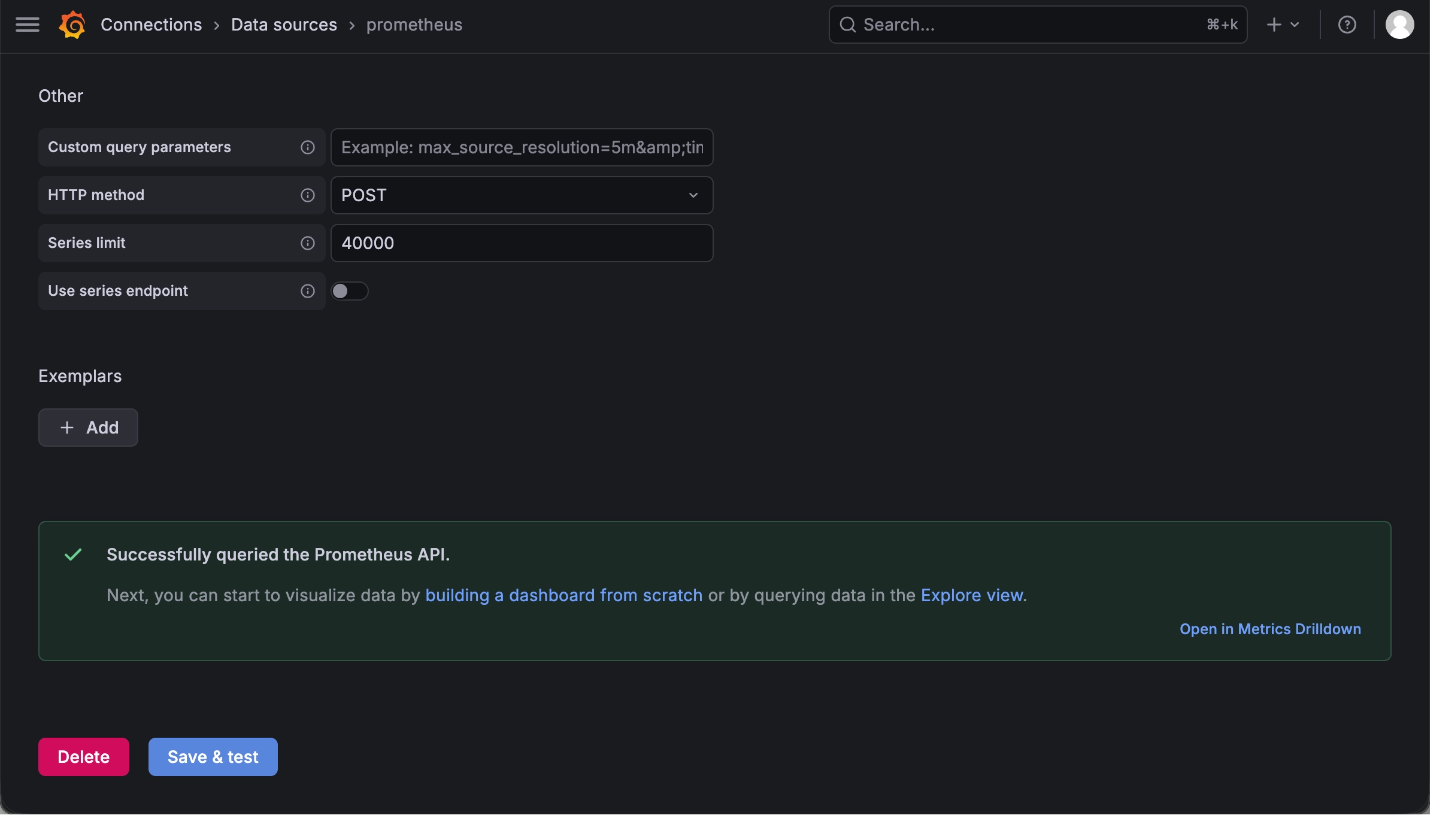Toggle the Use series endpoint switch
This screenshot has height=833, width=1431.
click(350, 291)
